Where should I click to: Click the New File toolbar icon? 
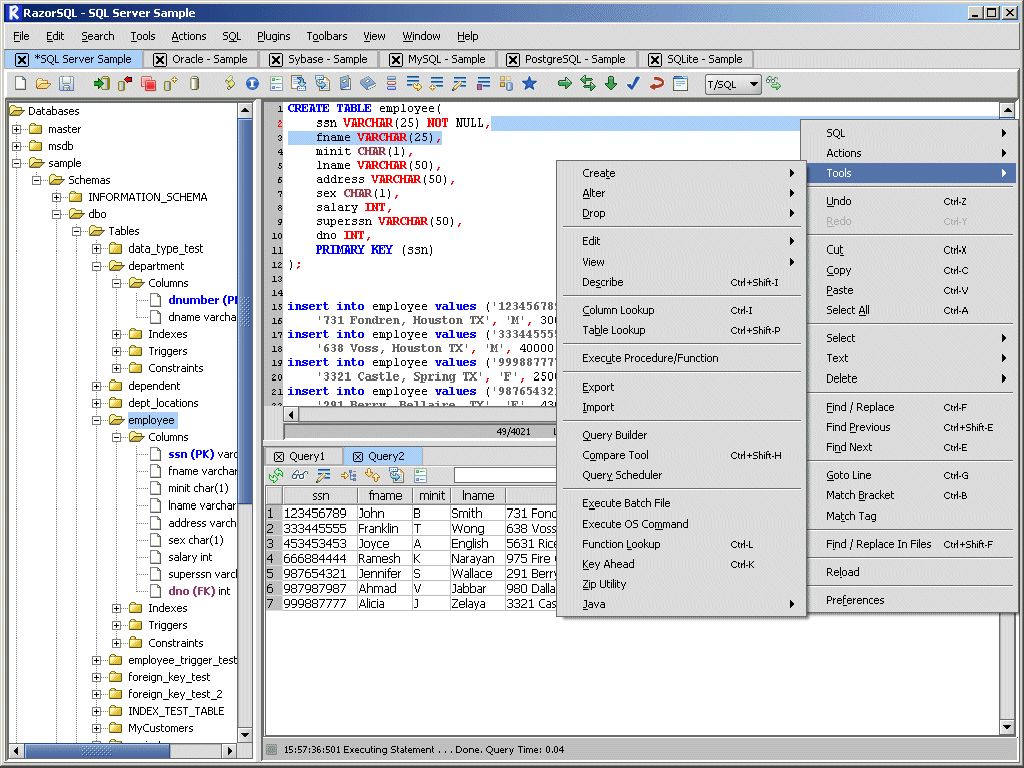pyautogui.click(x=21, y=84)
